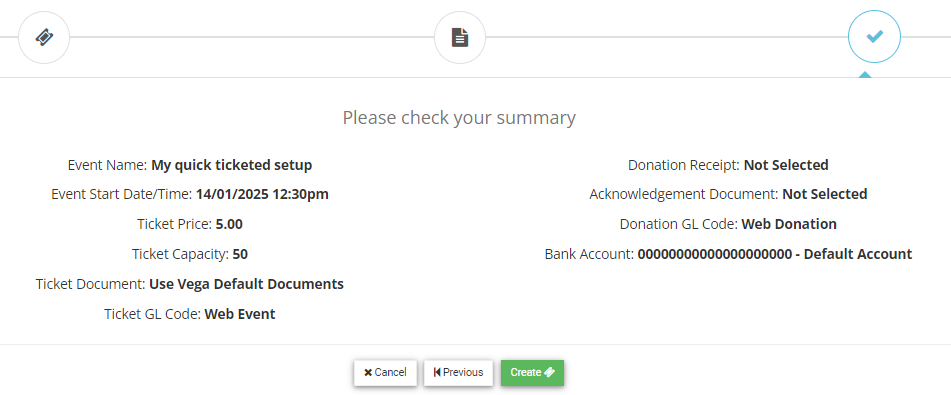Screen dimensions: 951x395
Task: Click the skip-back icon on Previous button
Action: [437, 373]
